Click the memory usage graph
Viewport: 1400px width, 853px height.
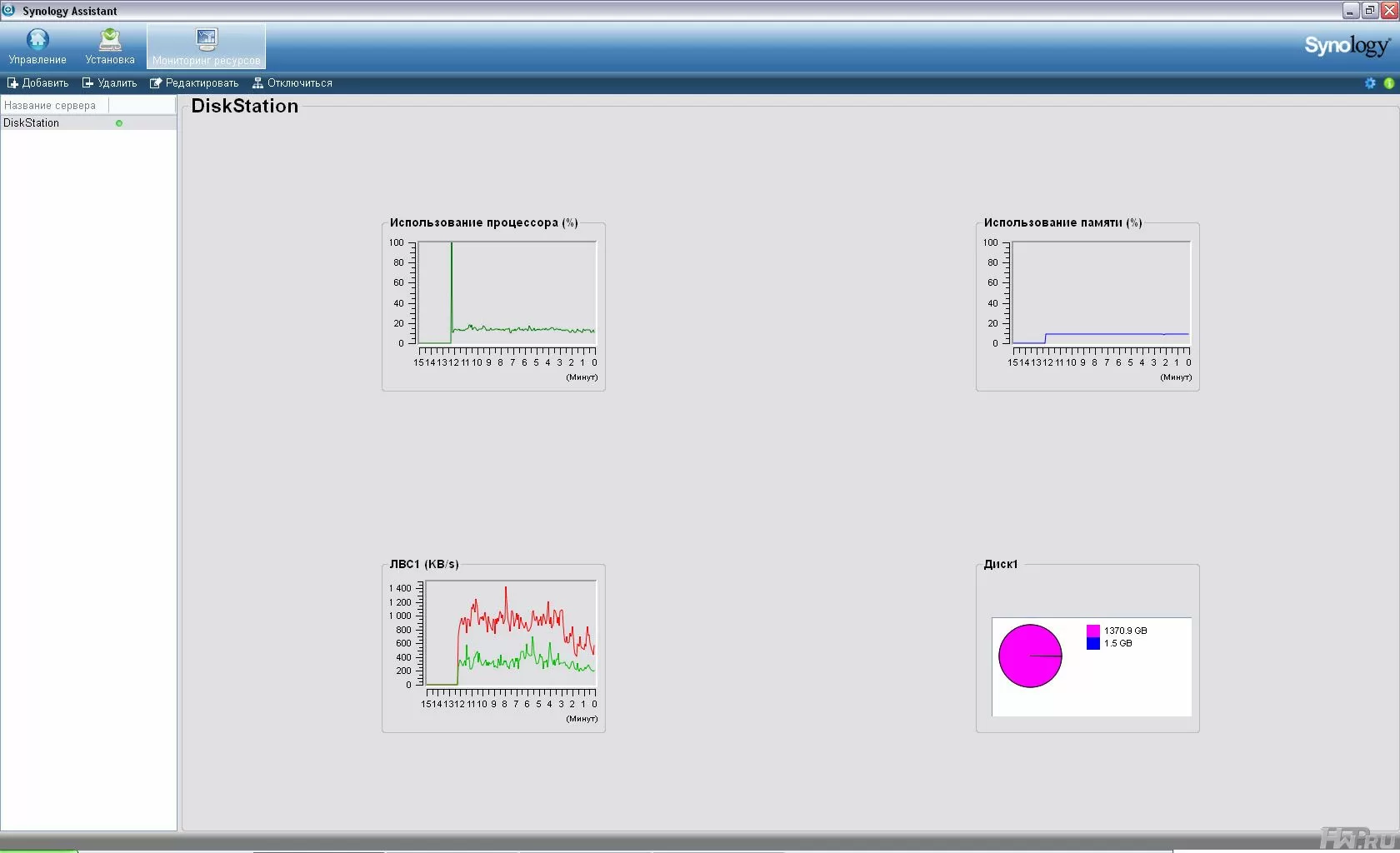[1100, 292]
